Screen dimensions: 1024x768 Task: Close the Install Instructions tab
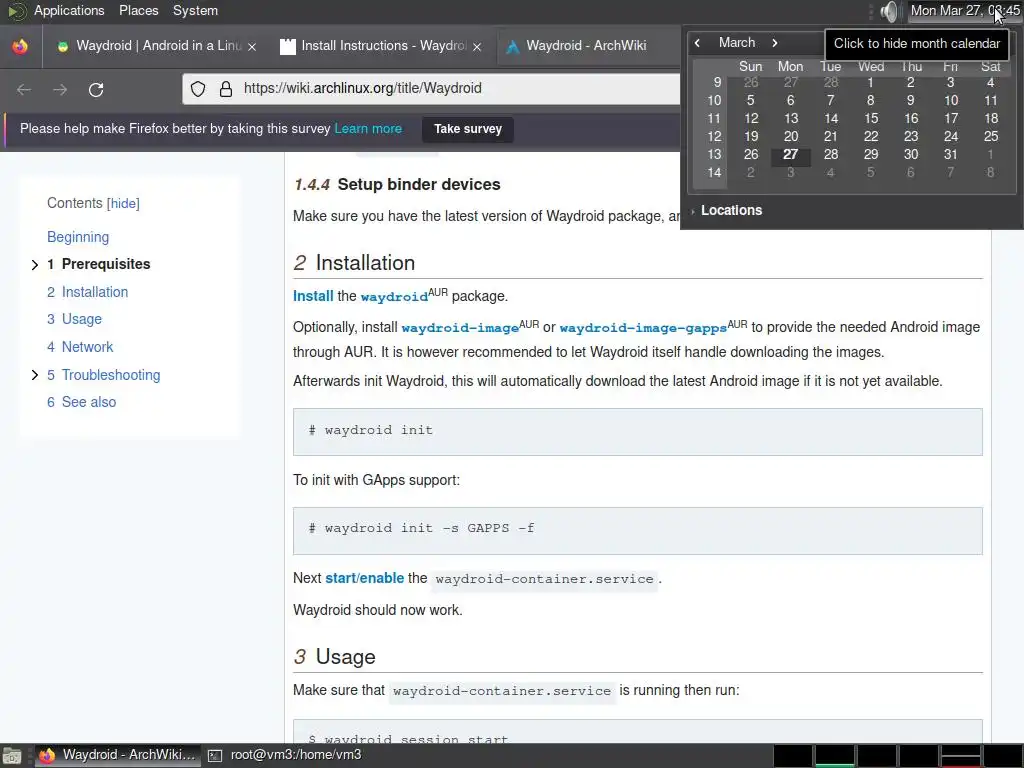(x=477, y=46)
